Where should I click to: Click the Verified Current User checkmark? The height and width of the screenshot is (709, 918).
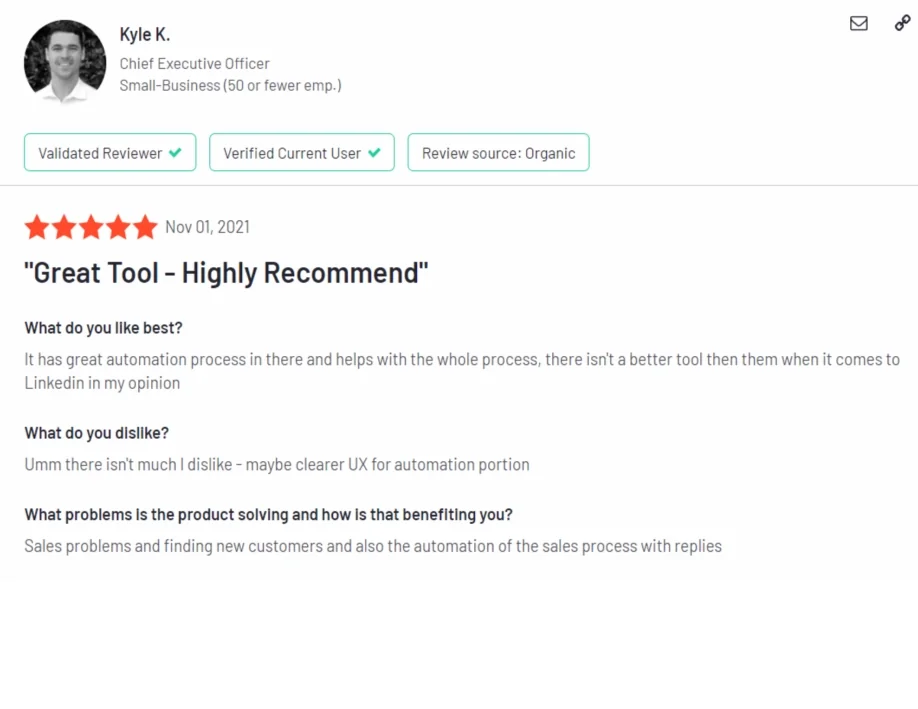tap(374, 153)
